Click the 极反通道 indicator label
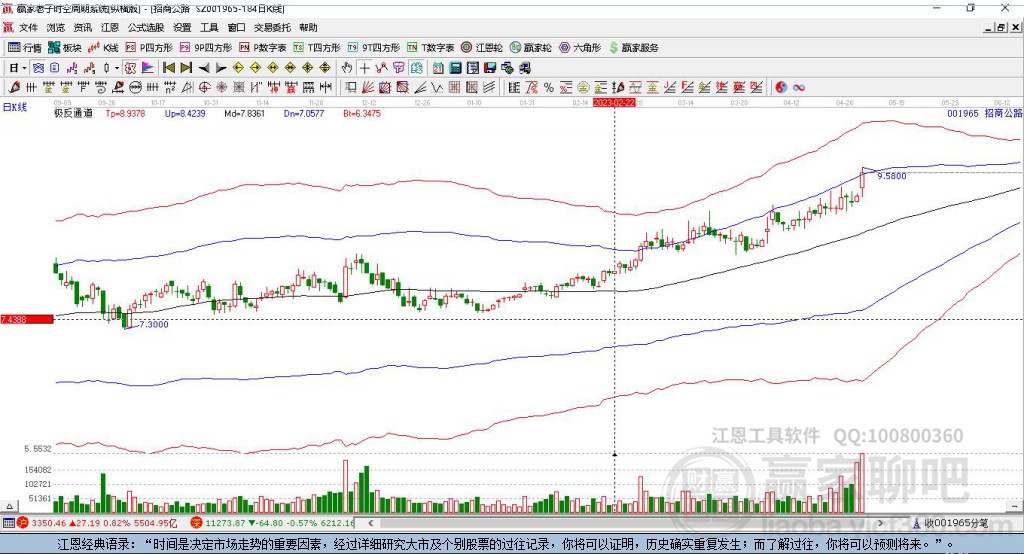Image resolution: width=1024 pixels, height=554 pixels. pos(73,113)
